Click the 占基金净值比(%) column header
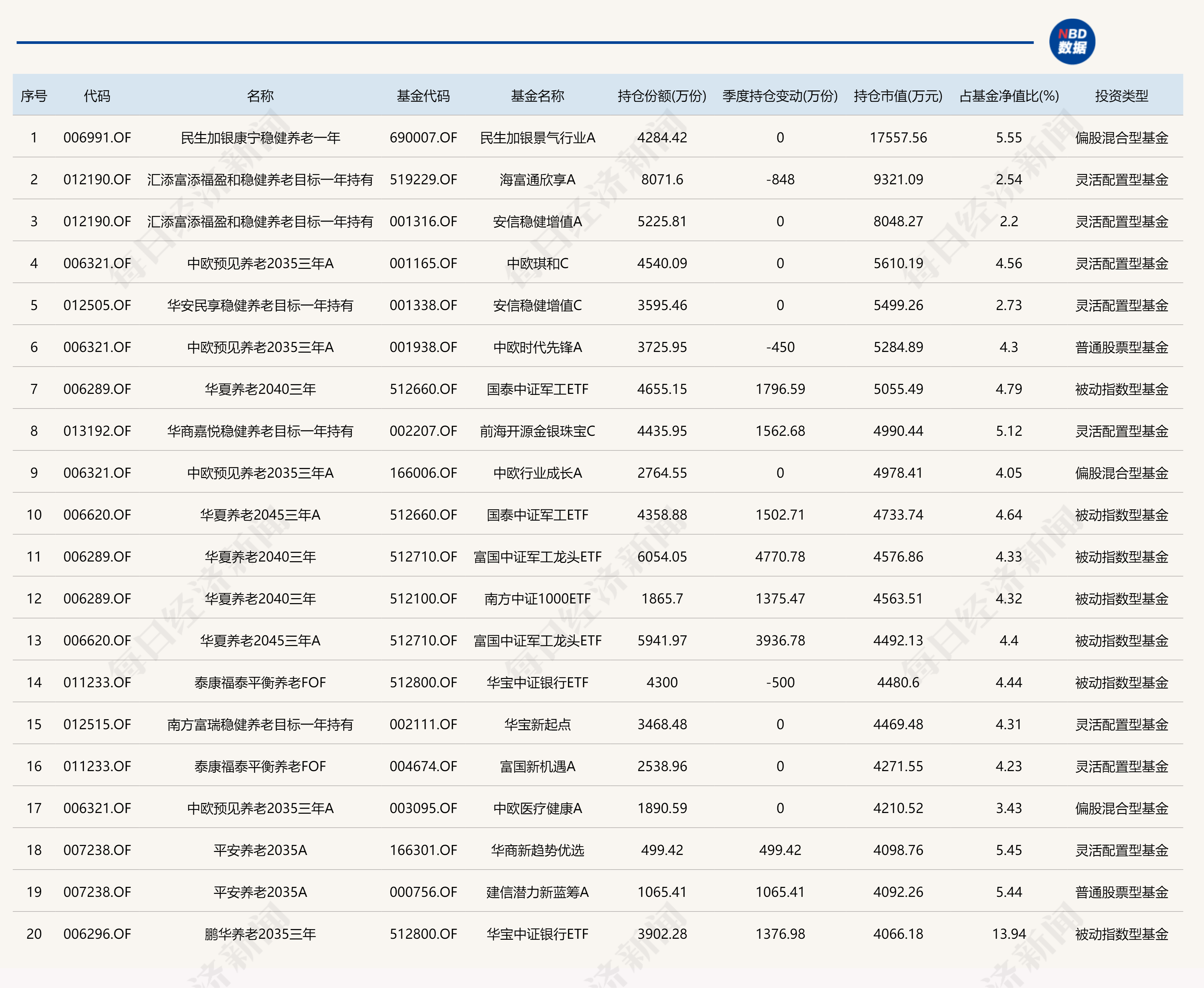Image resolution: width=1204 pixels, height=988 pixels. [x=1009, y=95]
